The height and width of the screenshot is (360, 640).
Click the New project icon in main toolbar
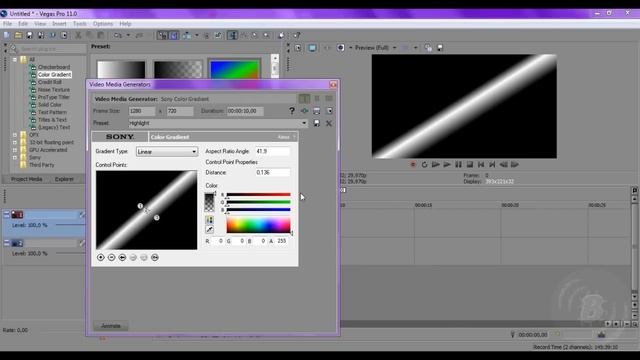coord(7,36)
